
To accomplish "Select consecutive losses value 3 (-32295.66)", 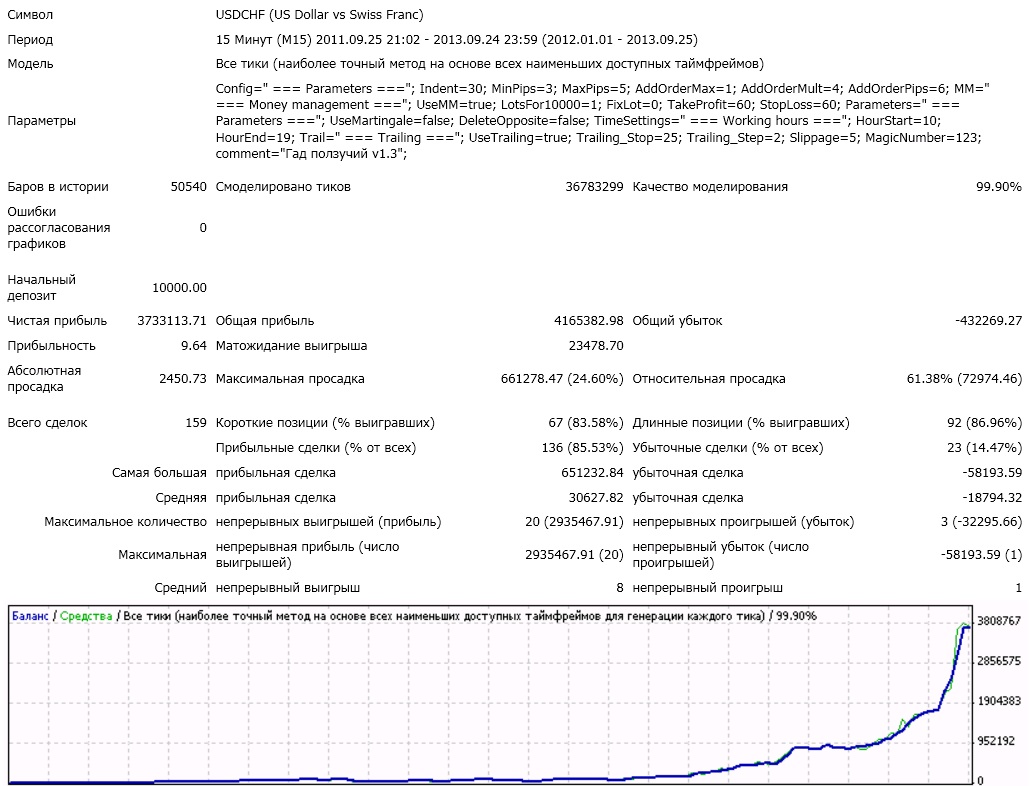I will [x=981, y=522].
